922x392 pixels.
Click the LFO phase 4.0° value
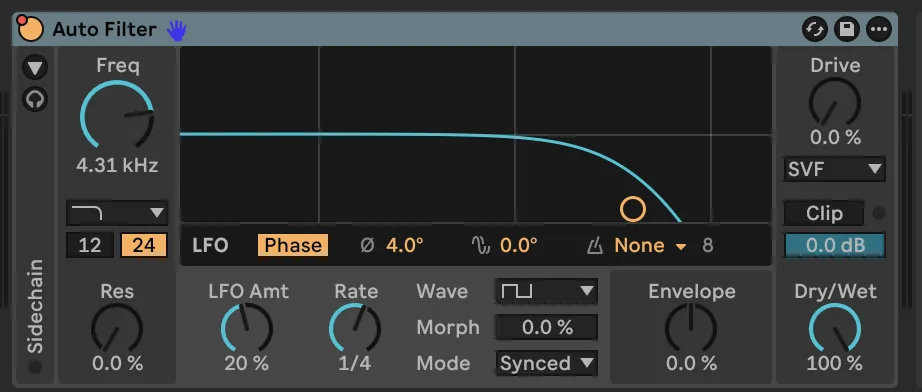coord(405,245)
